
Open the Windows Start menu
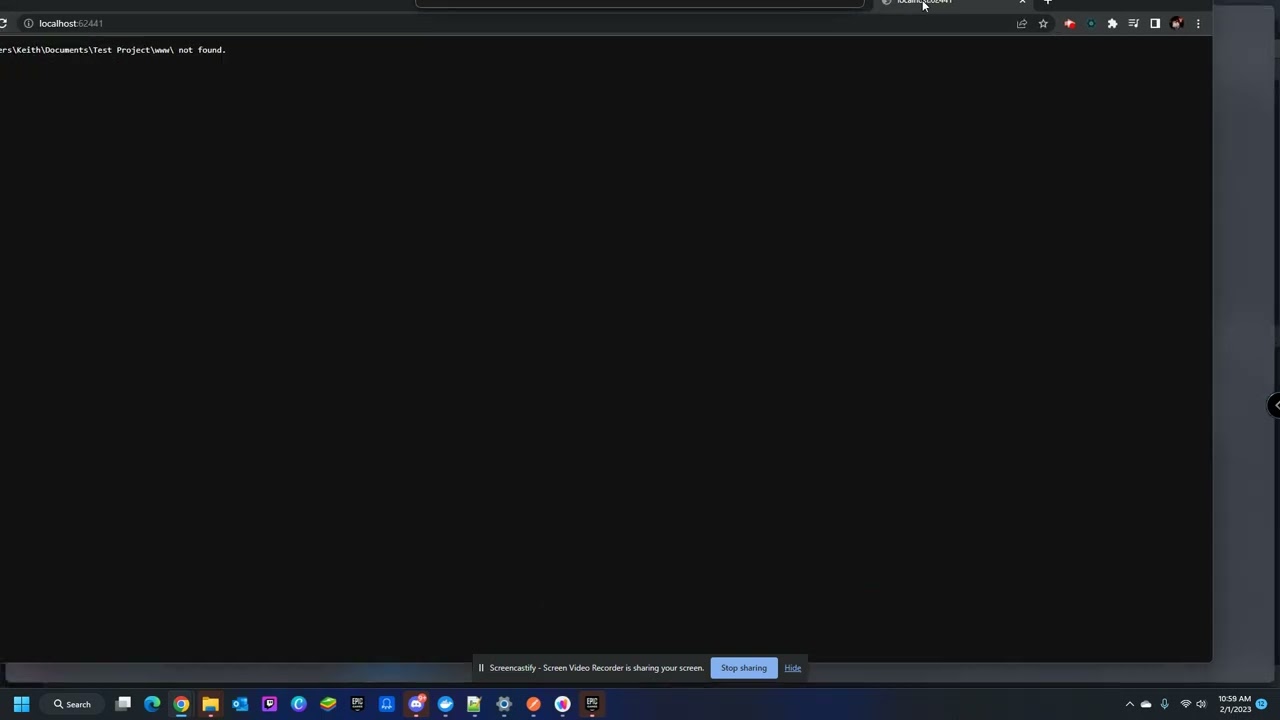[x=21, y=704]
